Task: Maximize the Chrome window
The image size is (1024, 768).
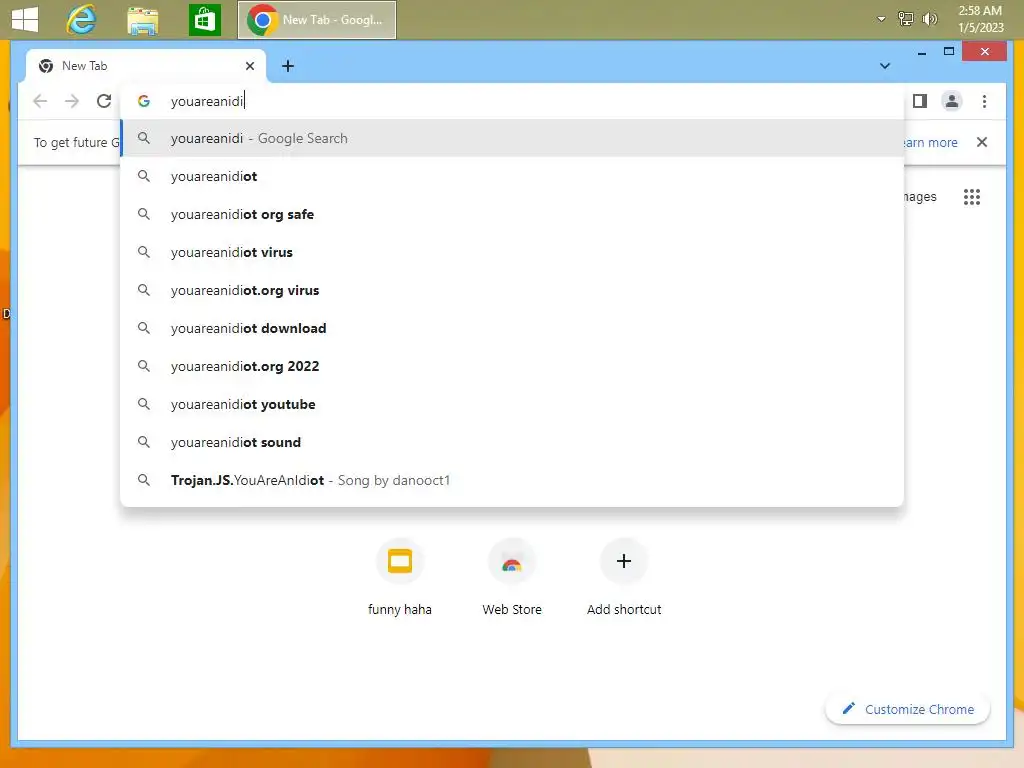Action: [x=949, y=52]
